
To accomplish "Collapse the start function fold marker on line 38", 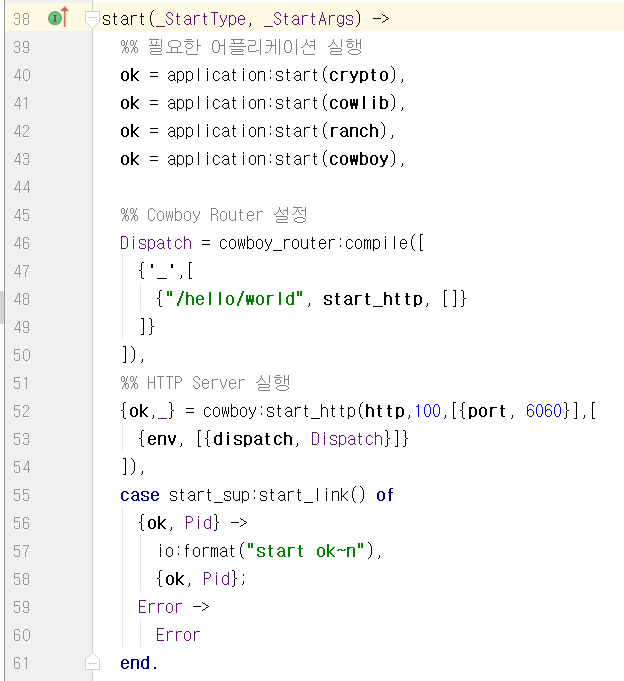I will click(92, 20).
